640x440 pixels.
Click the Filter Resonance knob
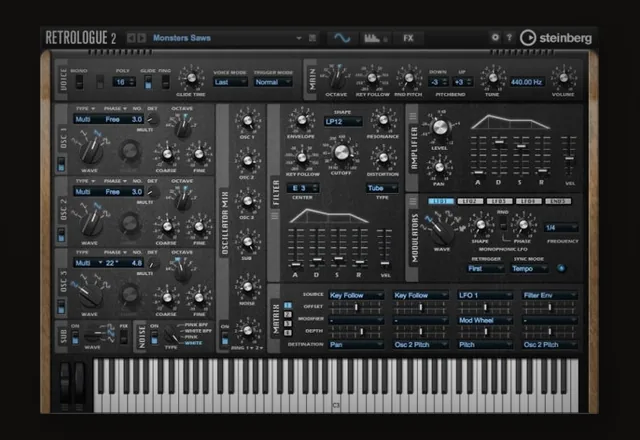coord(383,120)
